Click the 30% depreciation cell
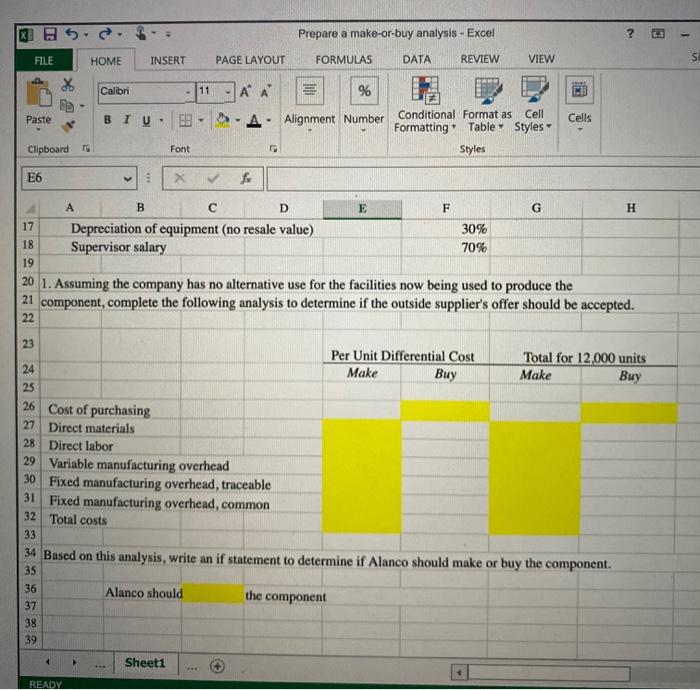 [x=446, y=229]
